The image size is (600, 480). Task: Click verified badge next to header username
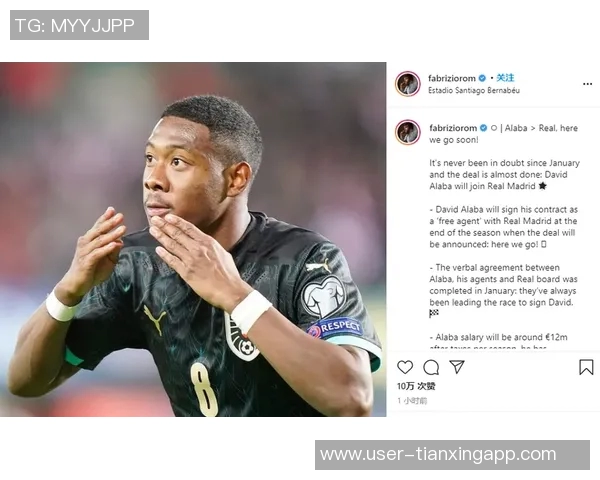[x=482, y=78]
